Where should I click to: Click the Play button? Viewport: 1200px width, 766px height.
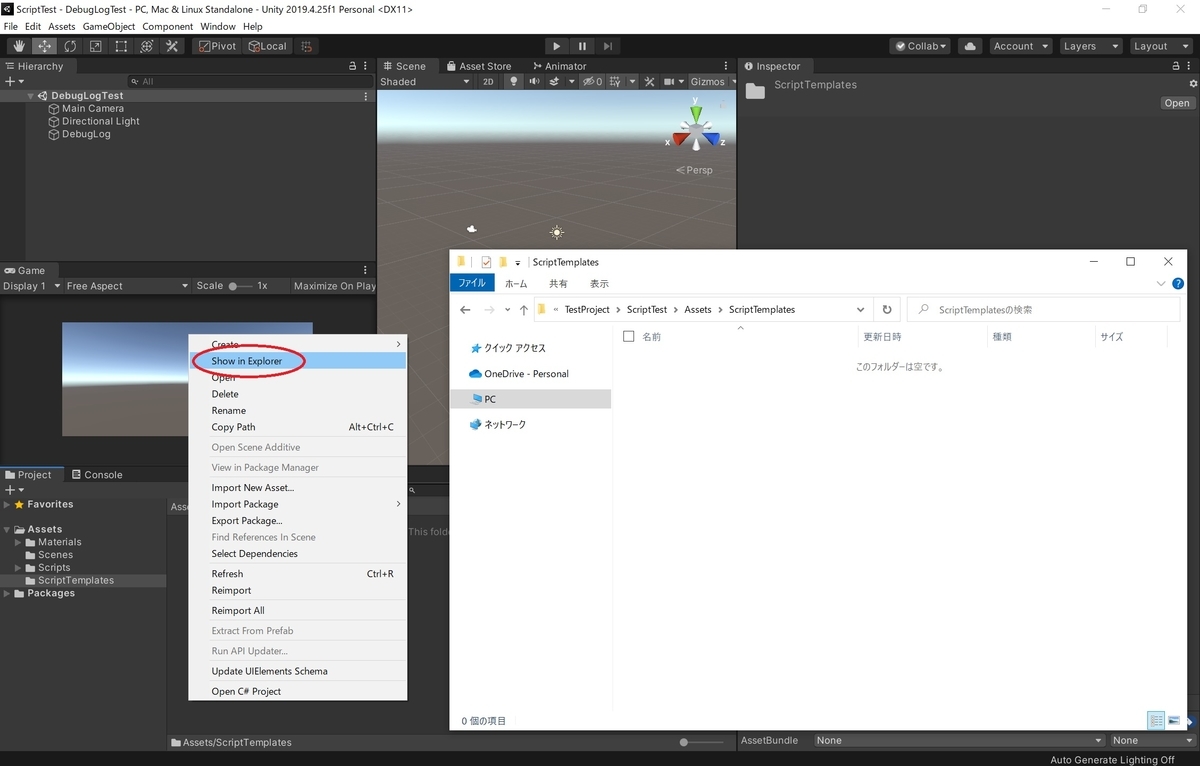point(557,46)
